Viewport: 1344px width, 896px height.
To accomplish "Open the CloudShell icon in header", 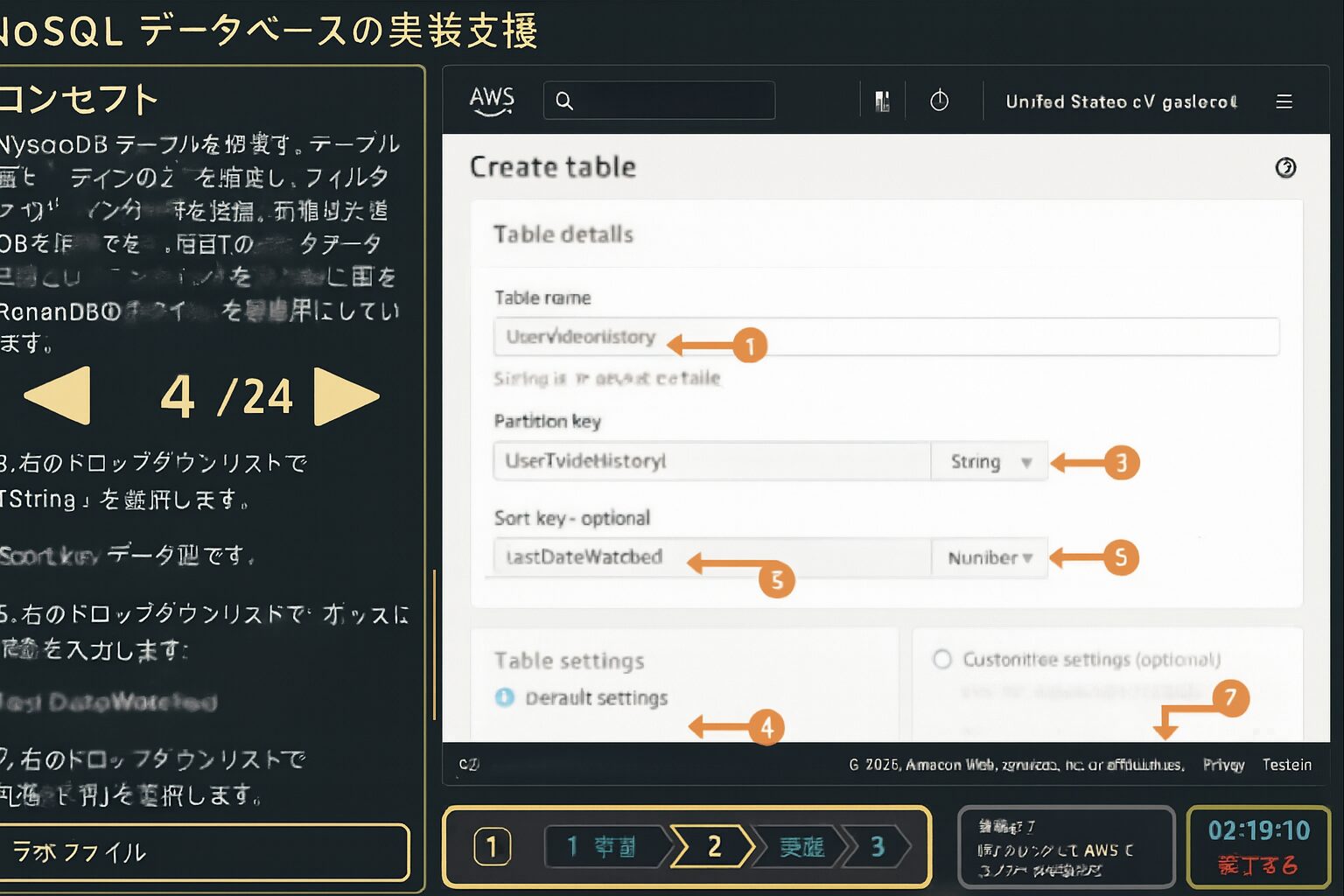I will [882, 101].
